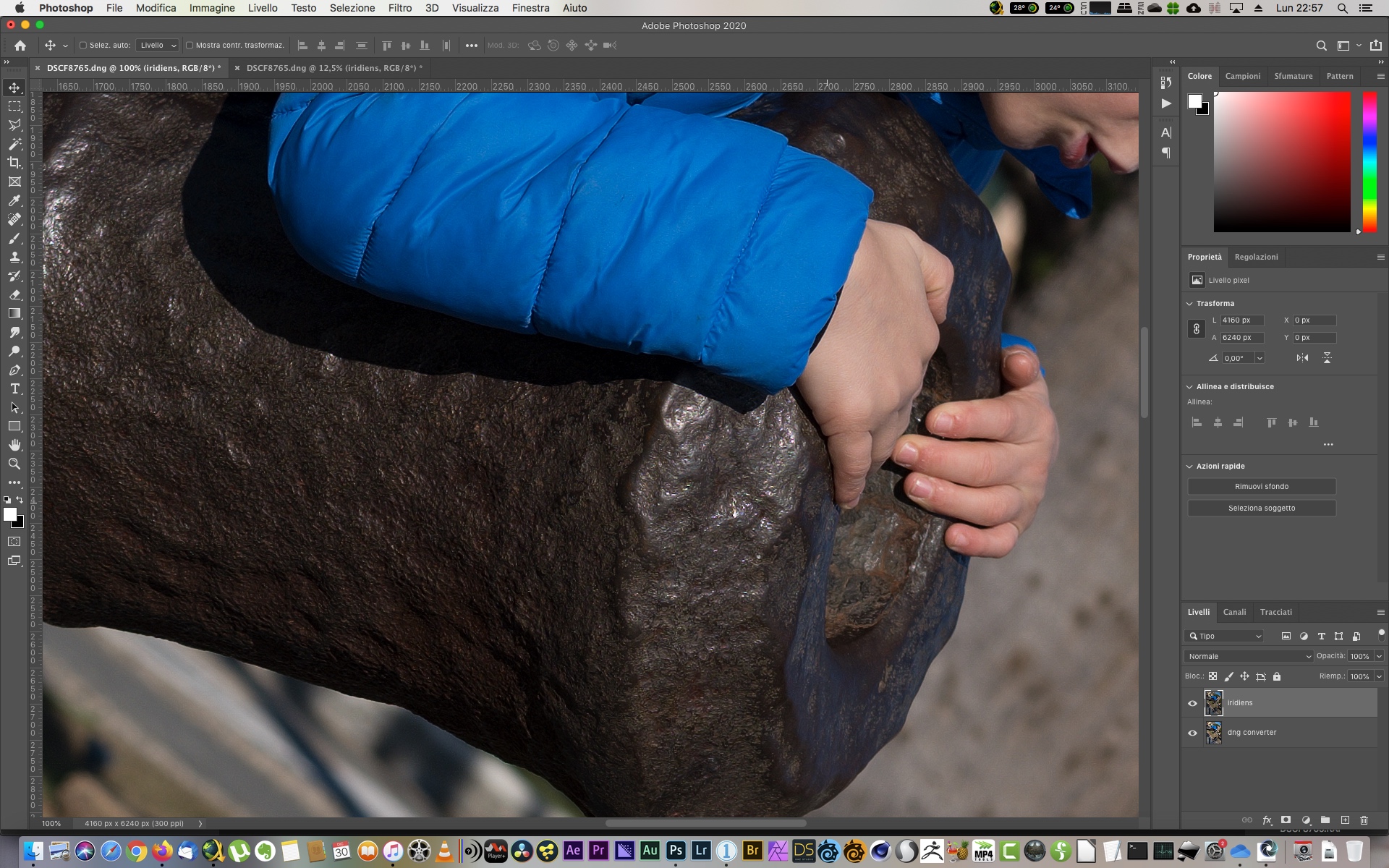Viewport: 1389px width, 868px height.
Task: Open the rotation angle dropdown
Action: tap(1260, 358)
